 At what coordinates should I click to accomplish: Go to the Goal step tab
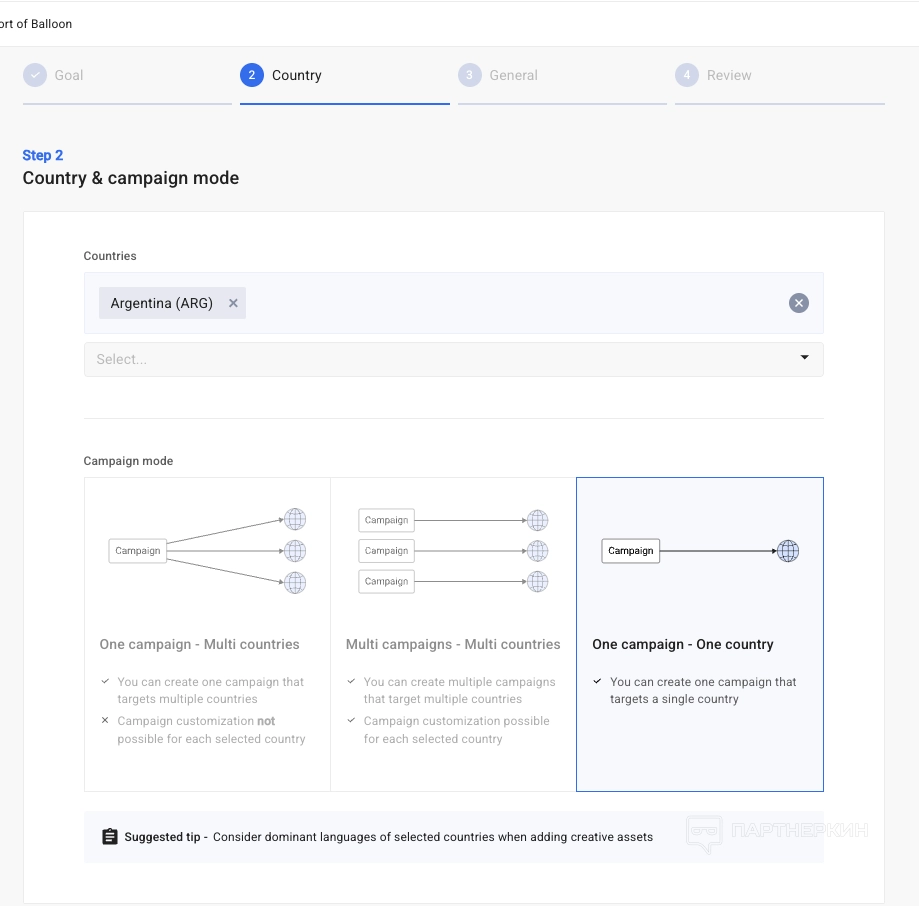(68, 75)
